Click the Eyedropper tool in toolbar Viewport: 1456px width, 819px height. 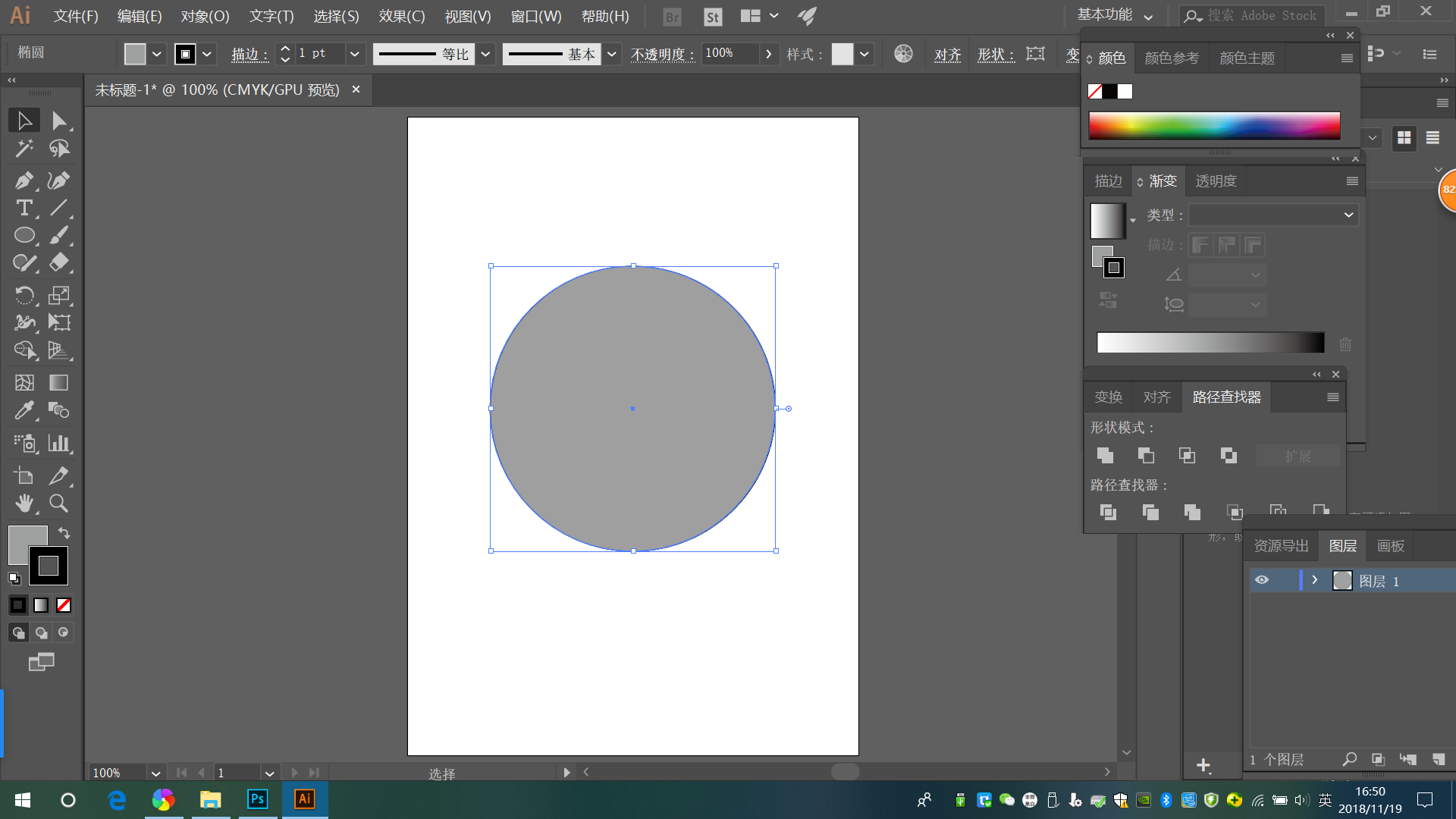24,411
